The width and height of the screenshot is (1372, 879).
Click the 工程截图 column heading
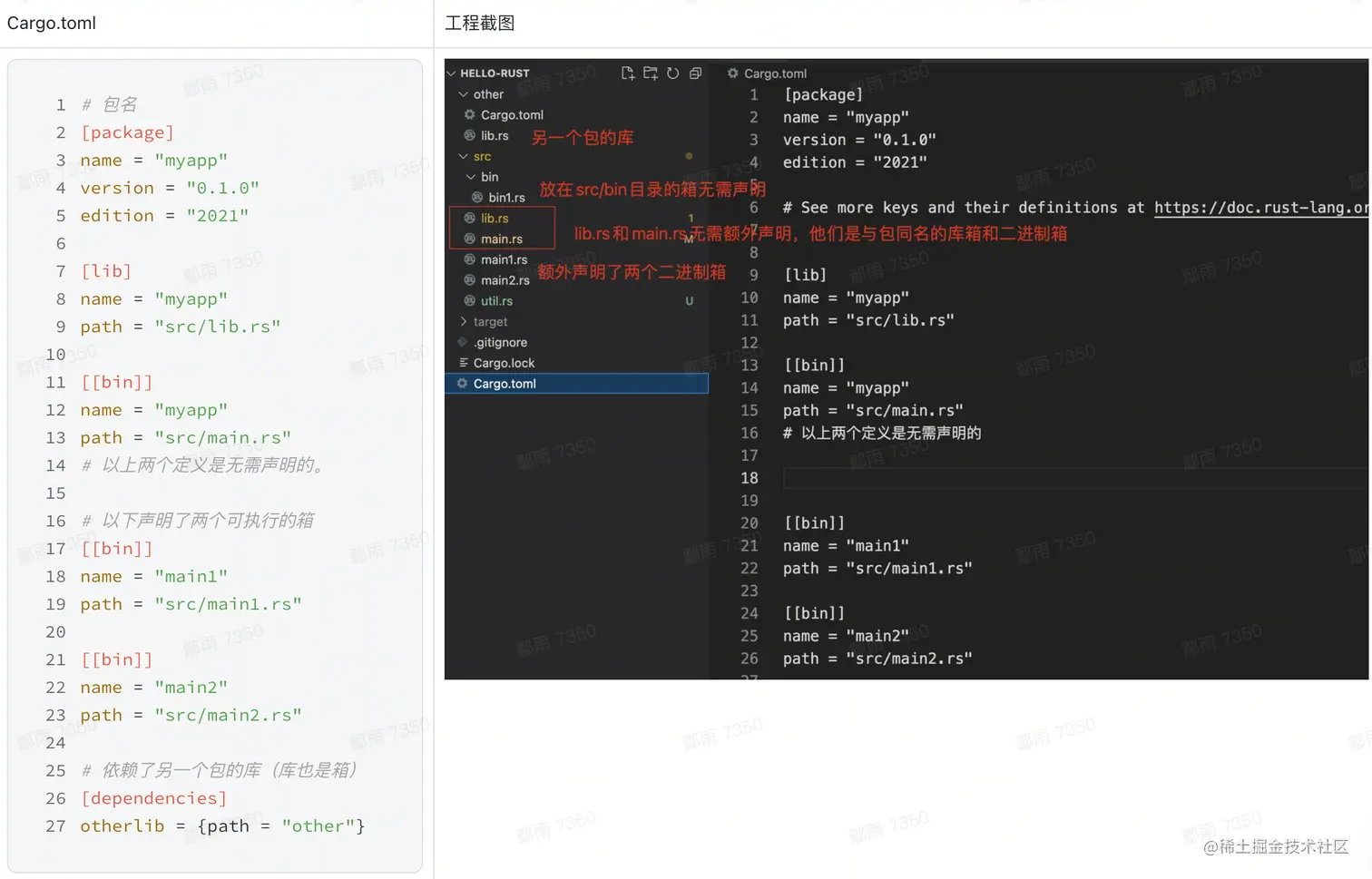point(480,24)
